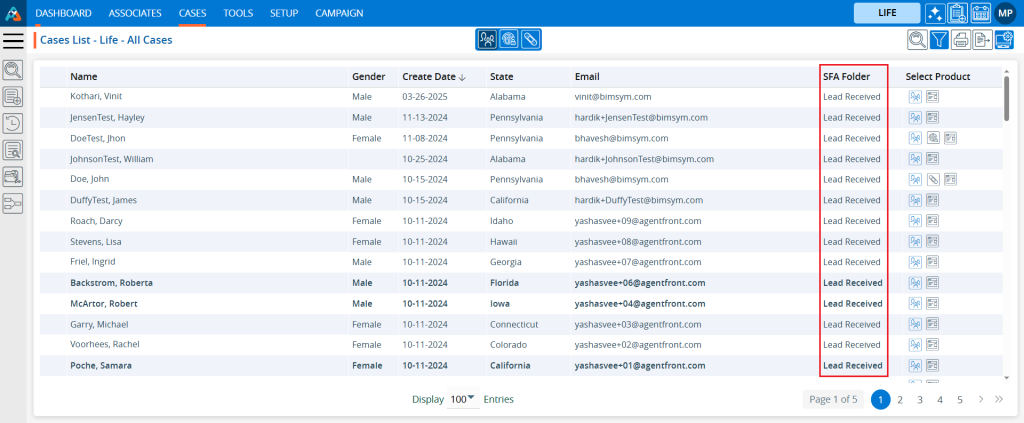The image size is (1024, 423).
Task: Click the LIFE selector button
Action: click(886, 13)
